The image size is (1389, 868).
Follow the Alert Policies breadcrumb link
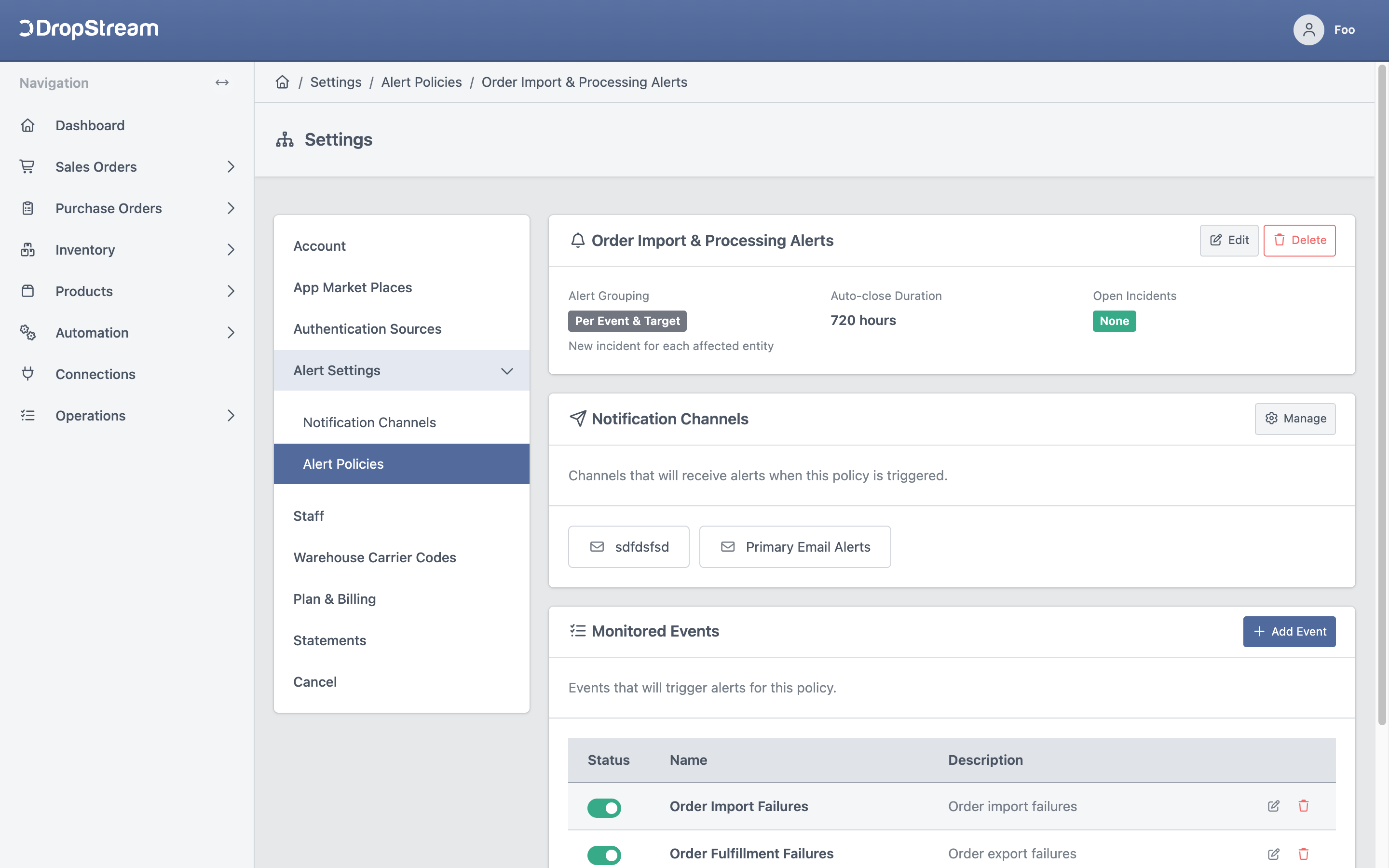[422, 82]
